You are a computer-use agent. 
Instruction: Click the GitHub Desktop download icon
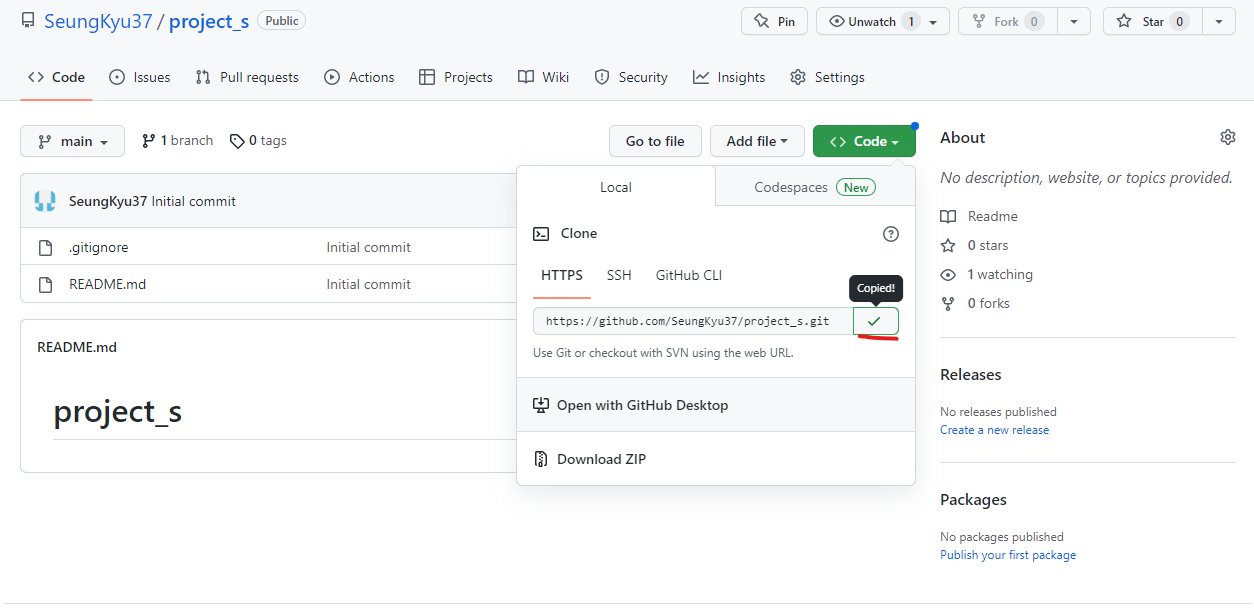541,405
